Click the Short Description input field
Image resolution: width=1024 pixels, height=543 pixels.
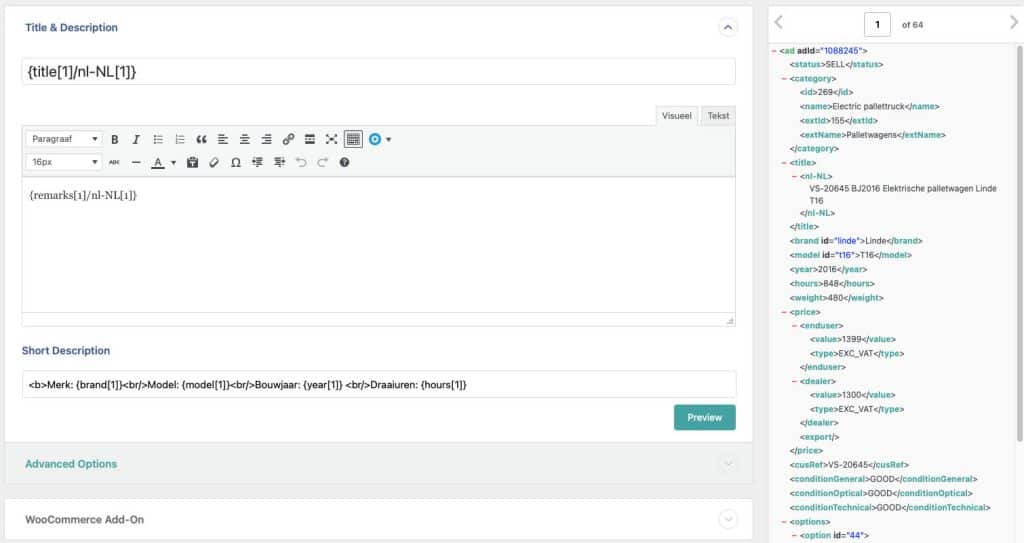click(379, 385)
